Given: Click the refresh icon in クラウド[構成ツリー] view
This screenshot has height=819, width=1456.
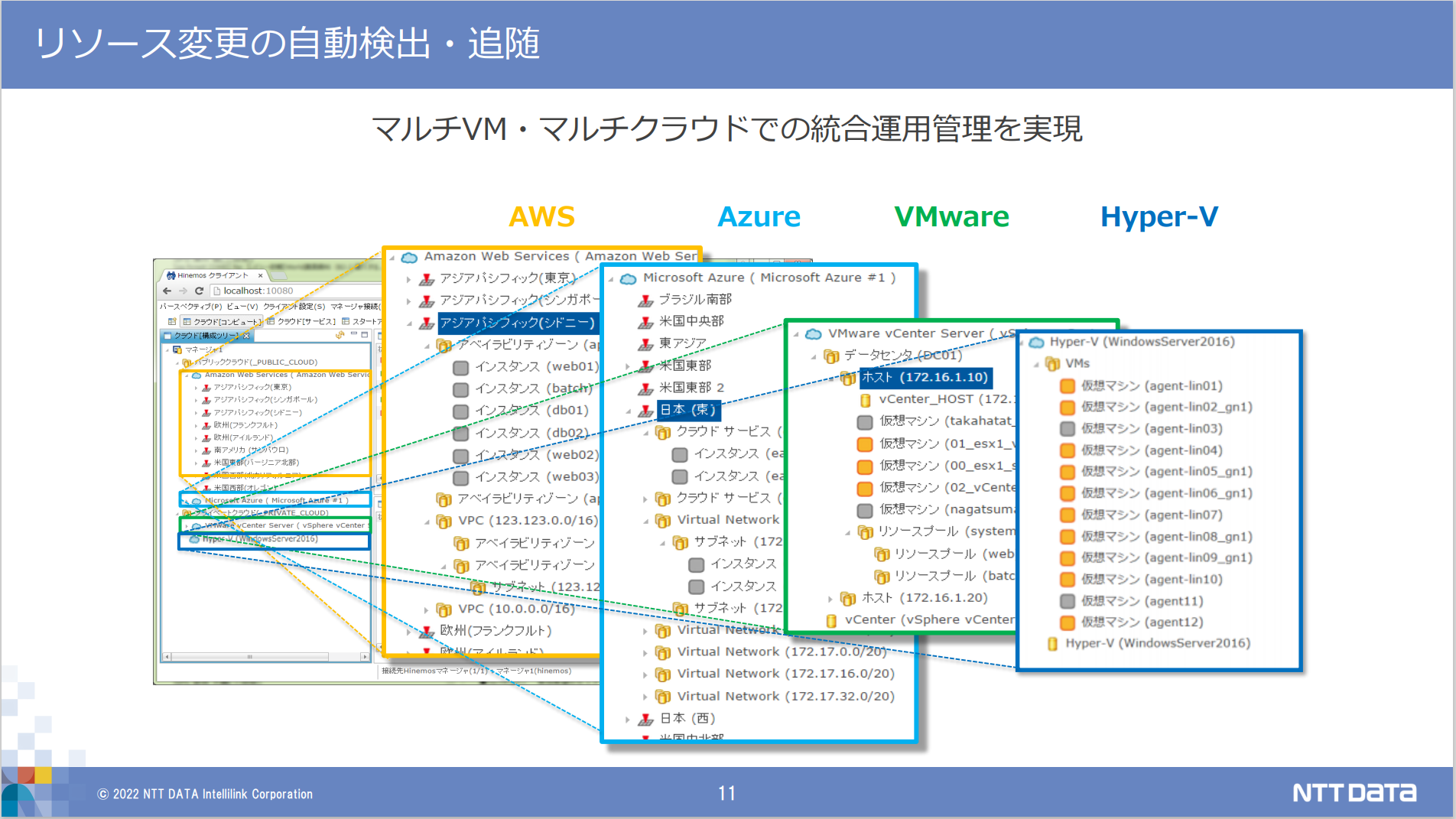Looking at the screenshot, I should pyautogui.click(x=340, y=335).
